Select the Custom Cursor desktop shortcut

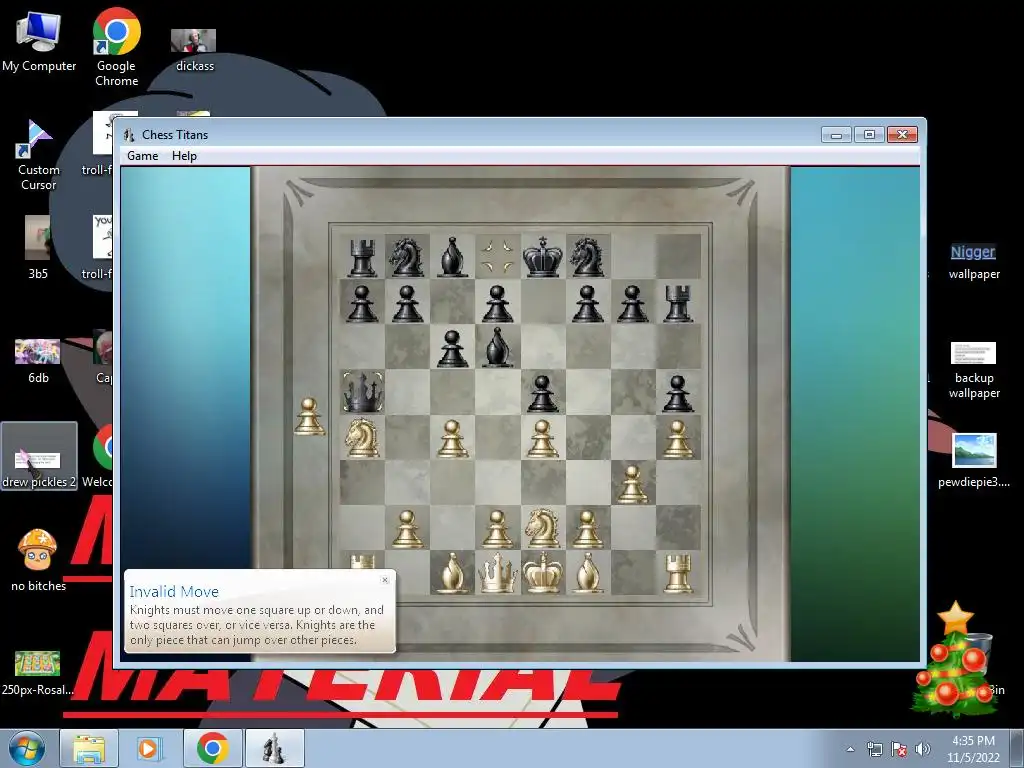39,155
